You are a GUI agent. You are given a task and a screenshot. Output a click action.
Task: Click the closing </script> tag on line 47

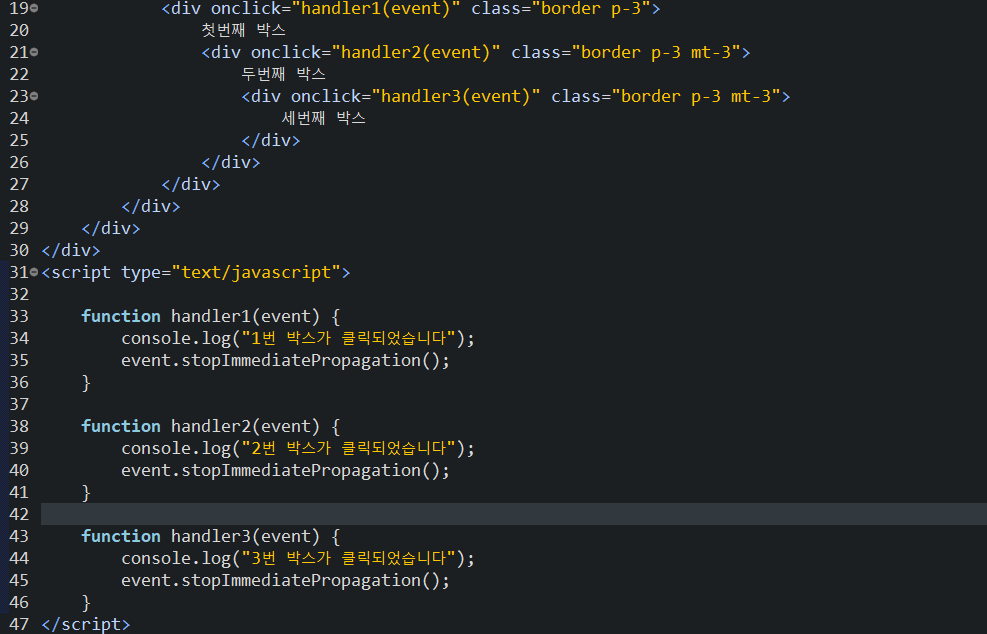tap(86, 625)
